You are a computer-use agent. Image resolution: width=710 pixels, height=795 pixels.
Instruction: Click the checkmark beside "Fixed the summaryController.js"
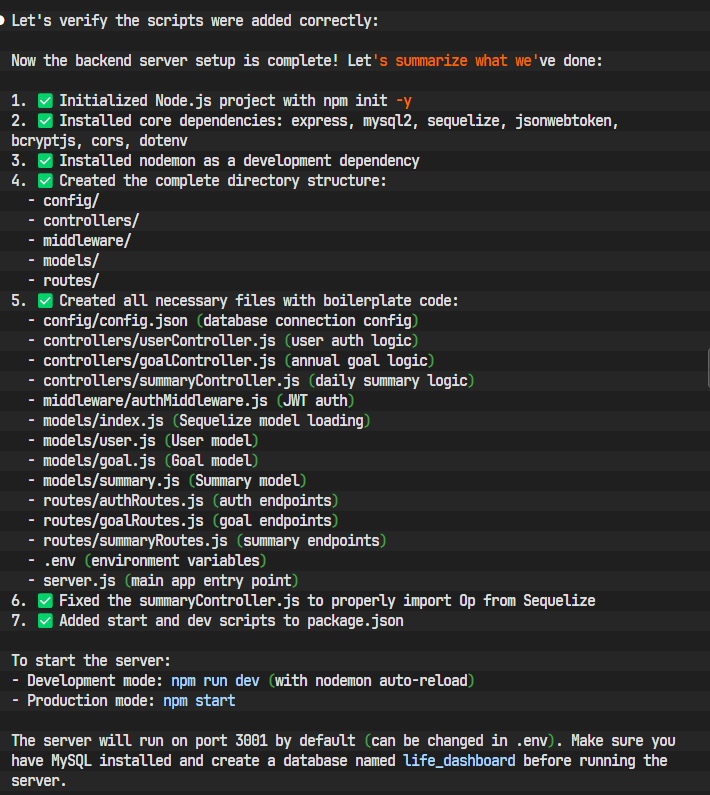[45, 601]
